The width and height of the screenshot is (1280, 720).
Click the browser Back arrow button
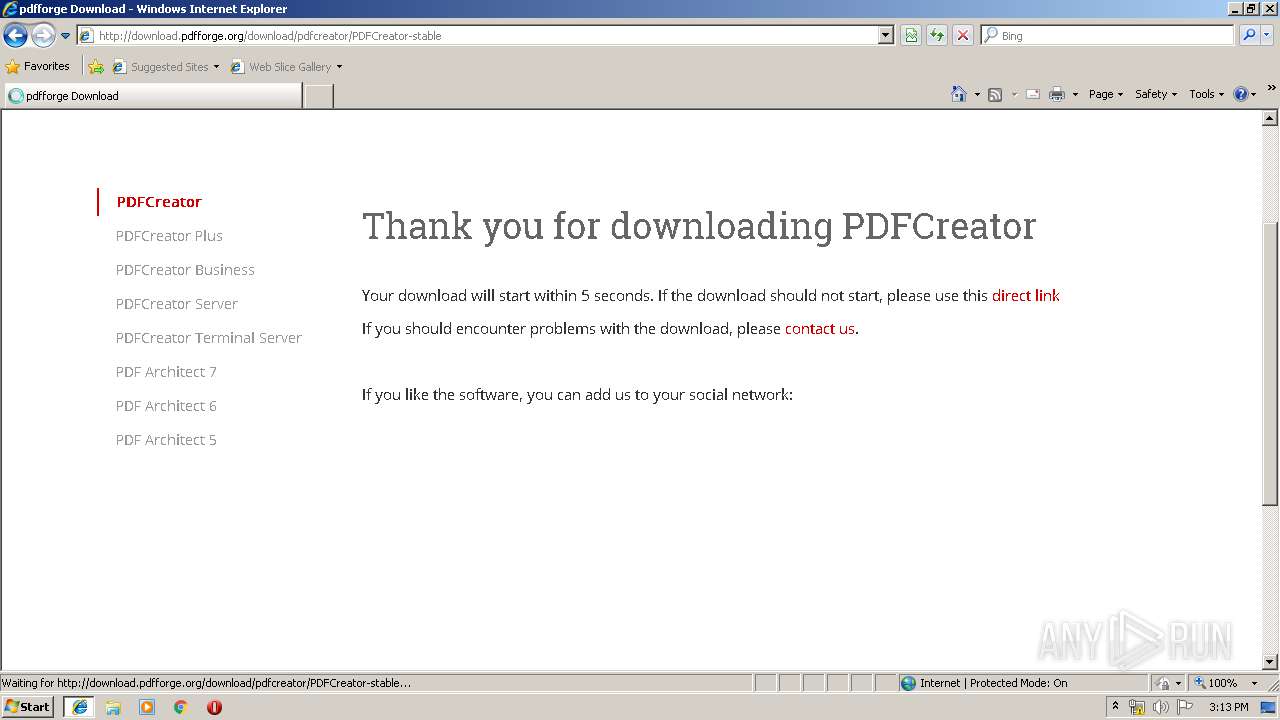tap(16, 36)
